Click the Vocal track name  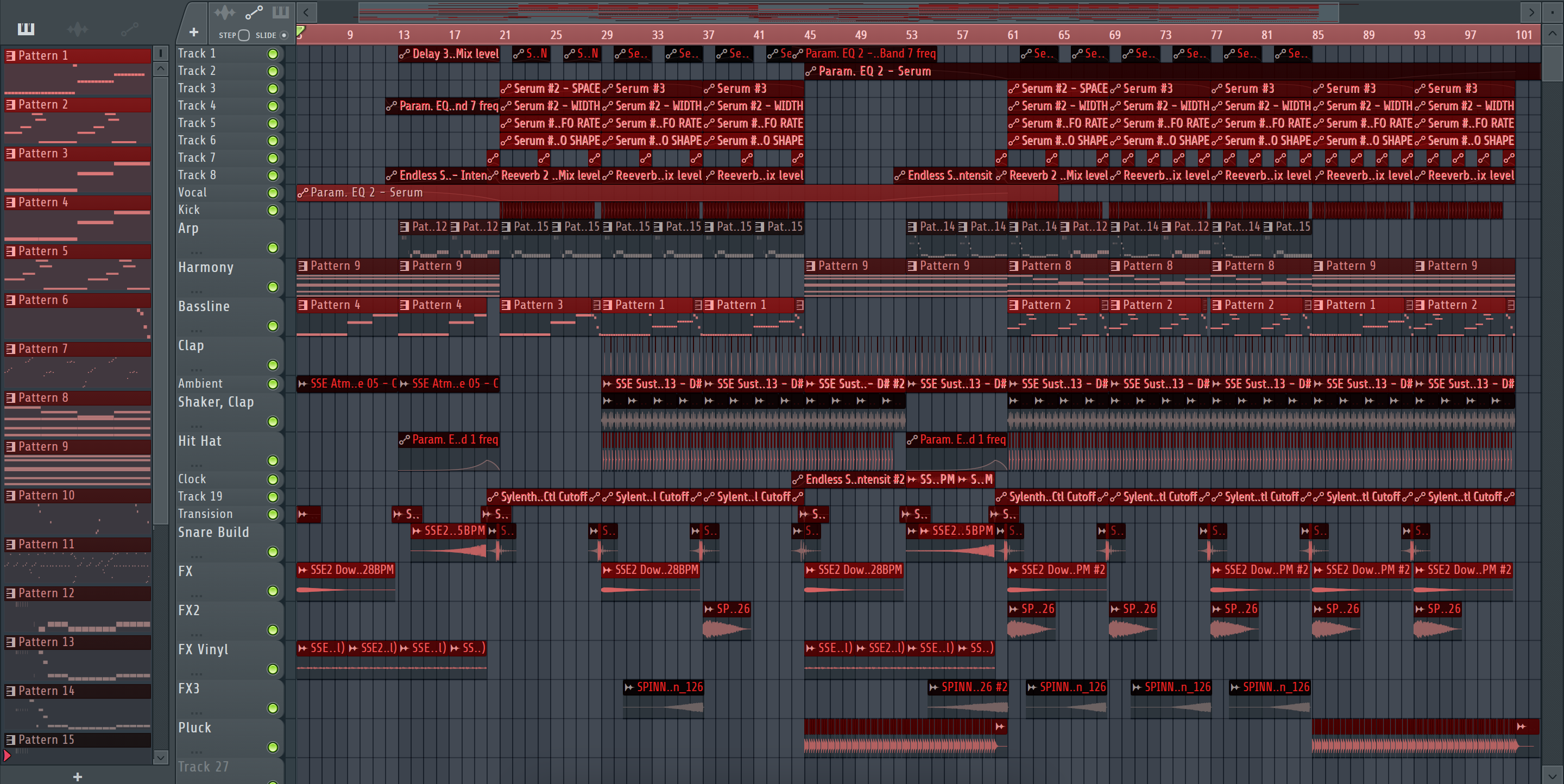[192, 192]
